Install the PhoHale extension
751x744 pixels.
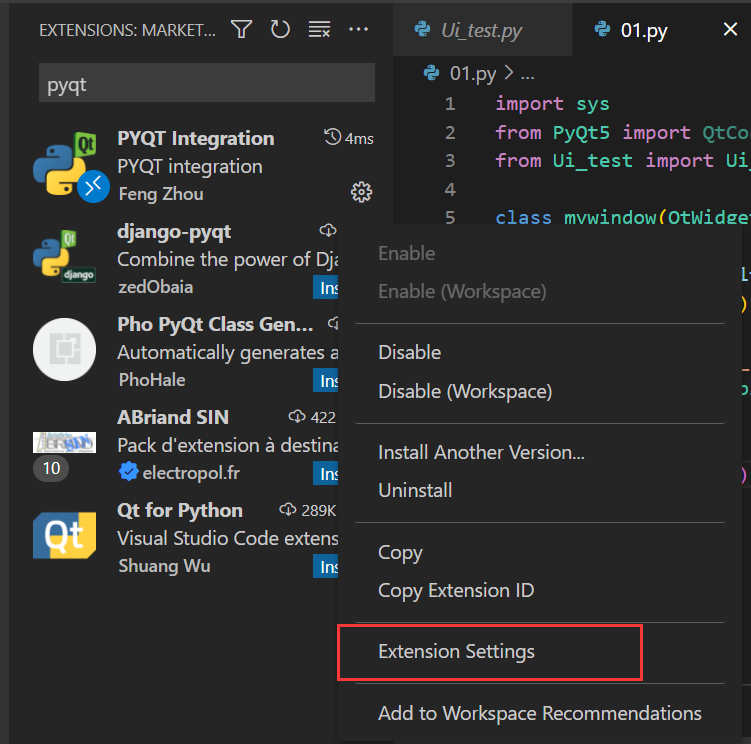[326, 380]
